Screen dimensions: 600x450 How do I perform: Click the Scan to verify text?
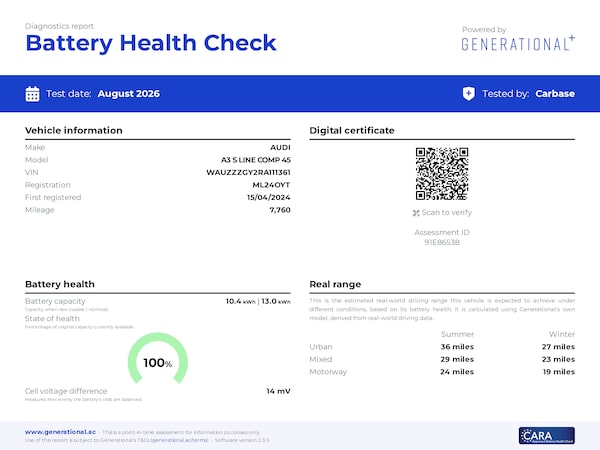[x=447, y=212]
